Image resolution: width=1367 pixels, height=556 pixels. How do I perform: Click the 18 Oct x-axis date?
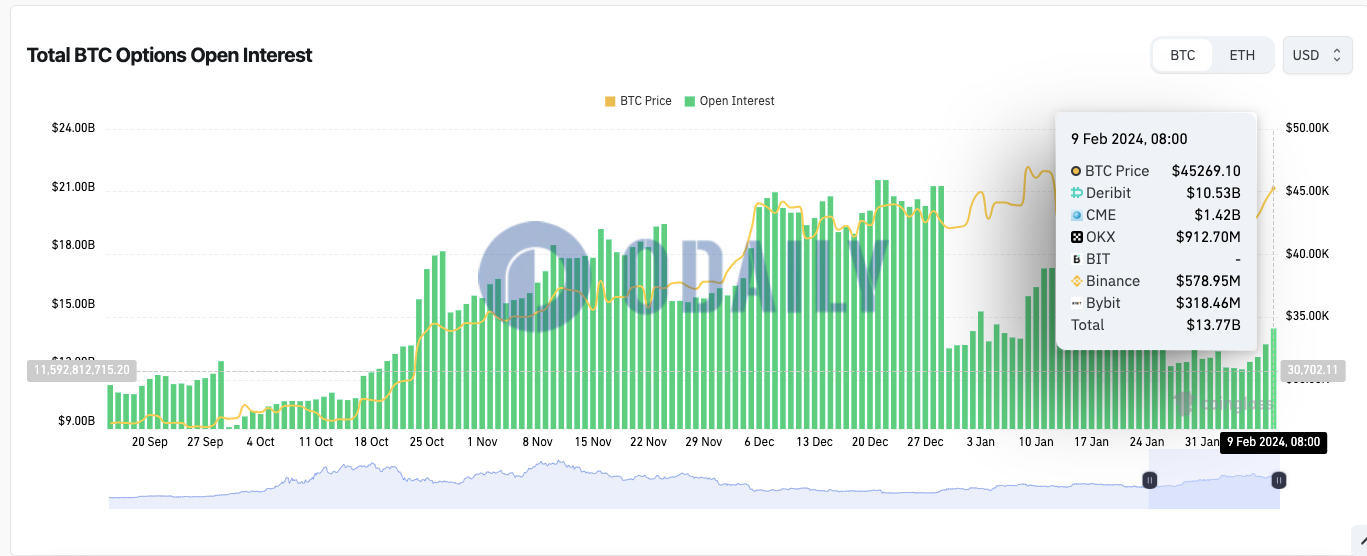click(372, 441)
